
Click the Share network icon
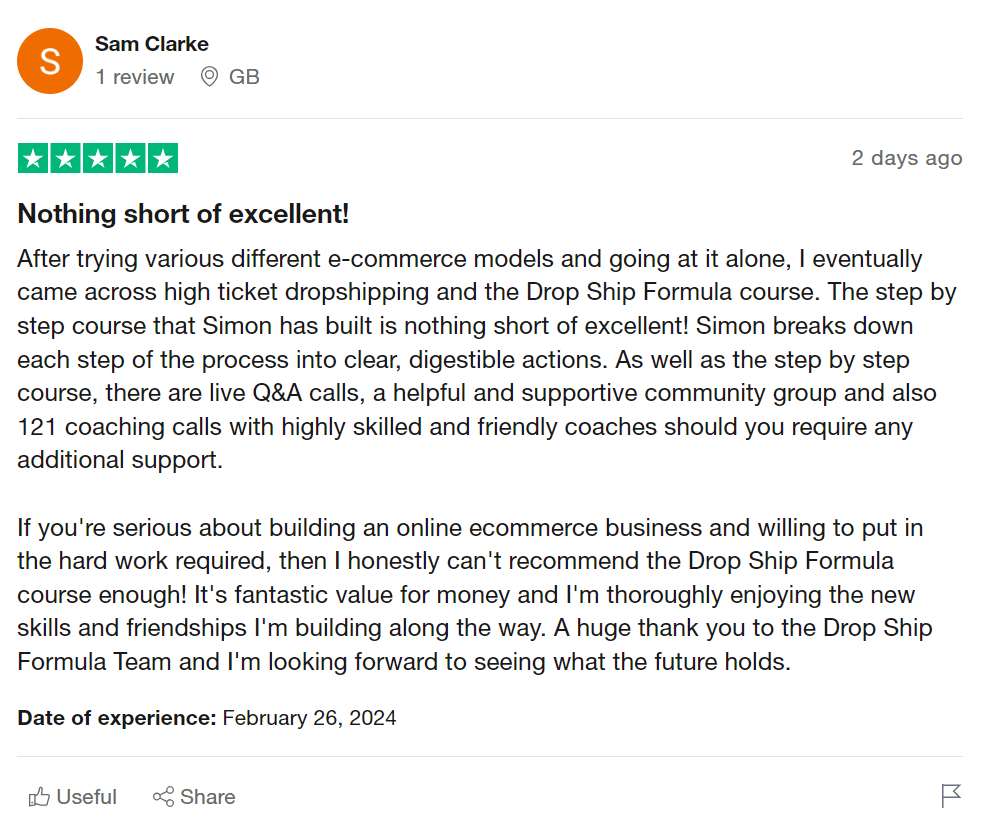pyautogui.click(x=163, y=797)
